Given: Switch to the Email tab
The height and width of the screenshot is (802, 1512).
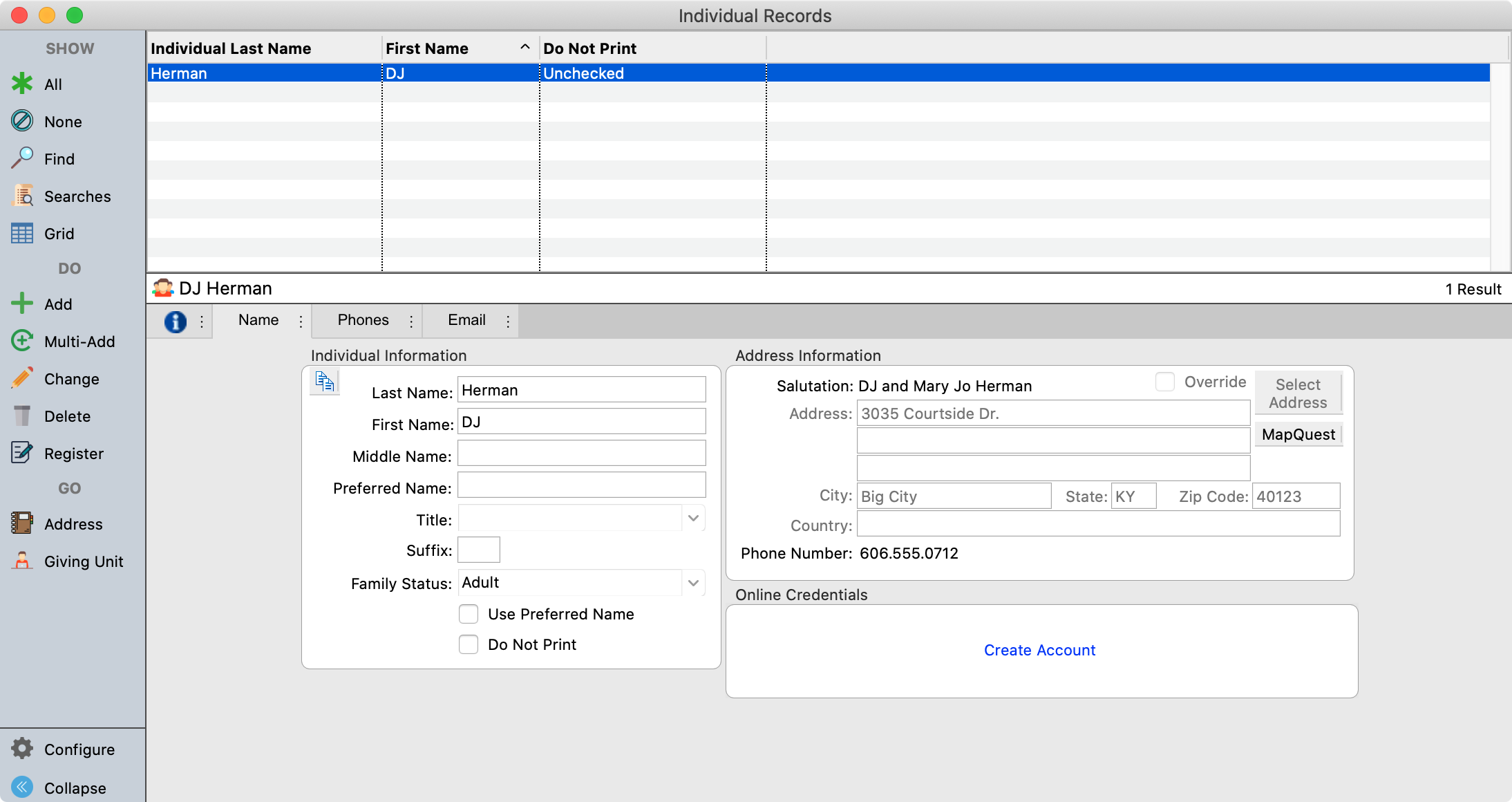Looking at the screenshot, I should [466, 320].
